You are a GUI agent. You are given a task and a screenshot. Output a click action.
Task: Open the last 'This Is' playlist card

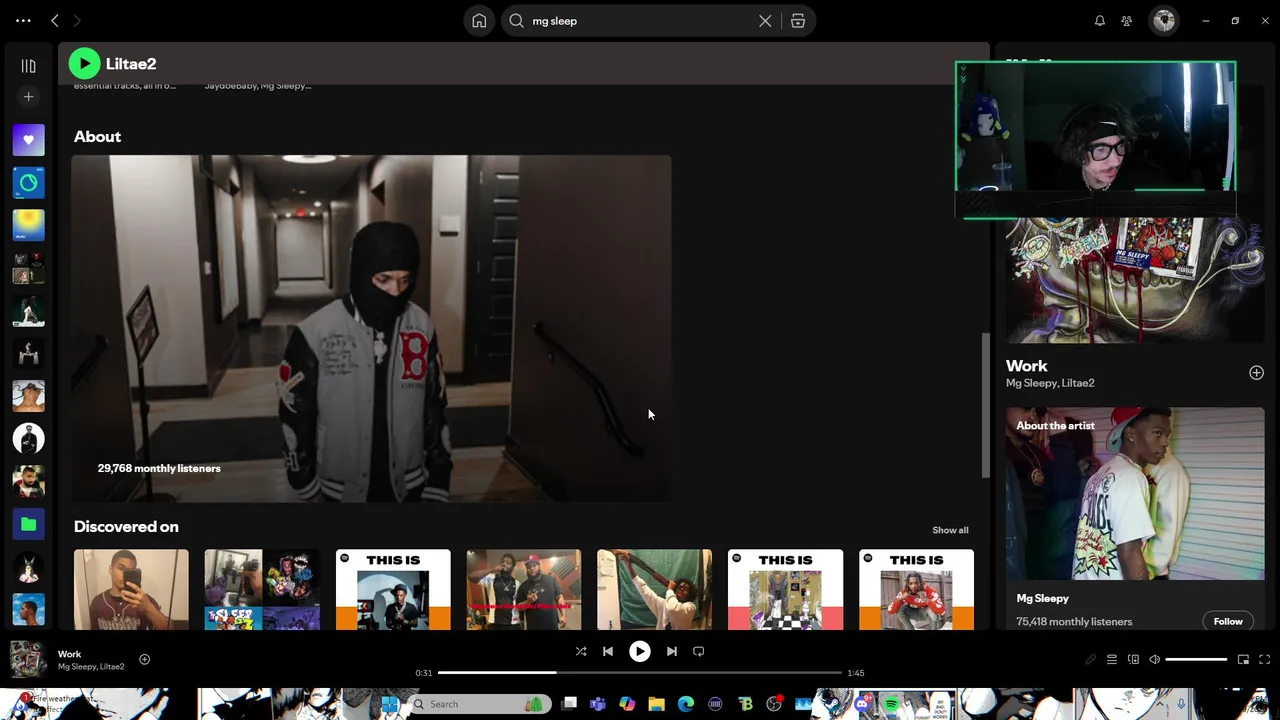coord(916,589)
